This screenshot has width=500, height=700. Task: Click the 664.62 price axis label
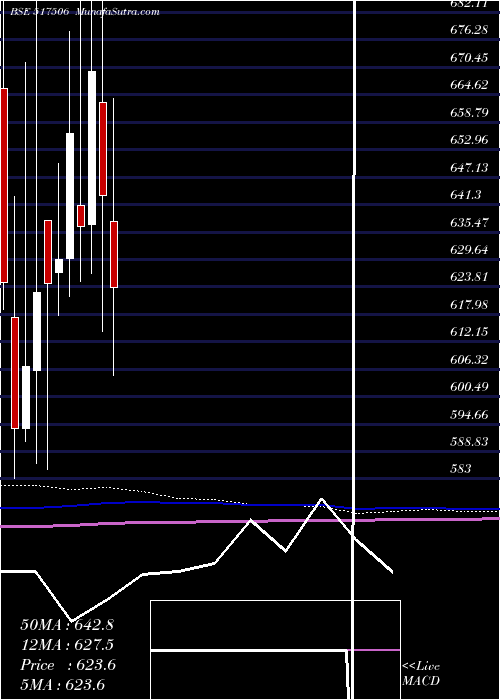point(469,85)
